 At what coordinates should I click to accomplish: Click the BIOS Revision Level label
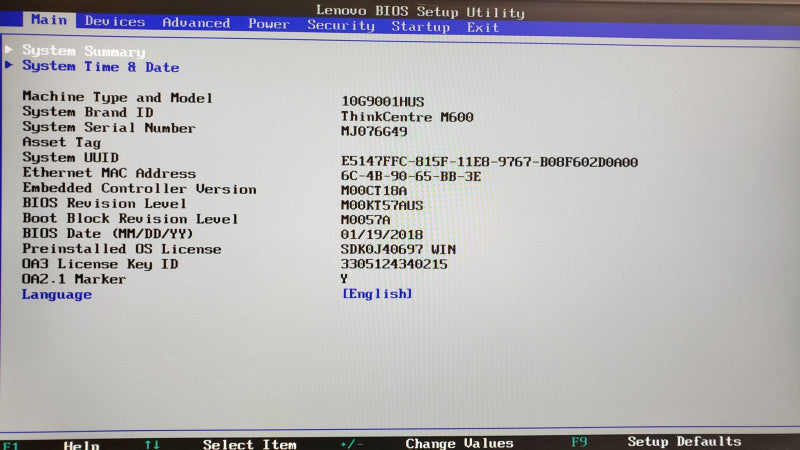pyautogui.click(x=105, y=203)
